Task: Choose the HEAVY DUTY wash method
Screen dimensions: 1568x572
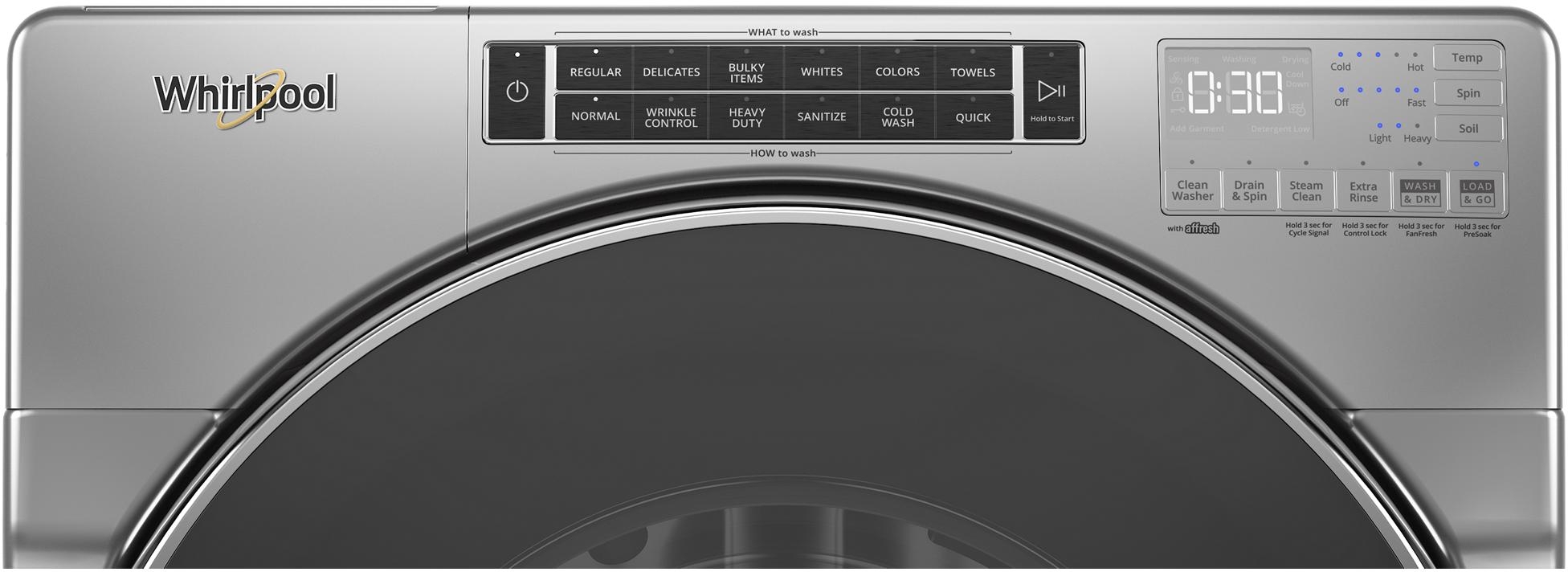Action: point(746,116)
